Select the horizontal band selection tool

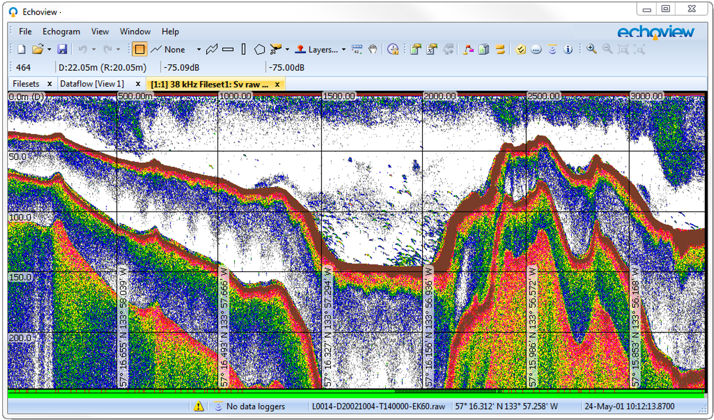[228, 49]
